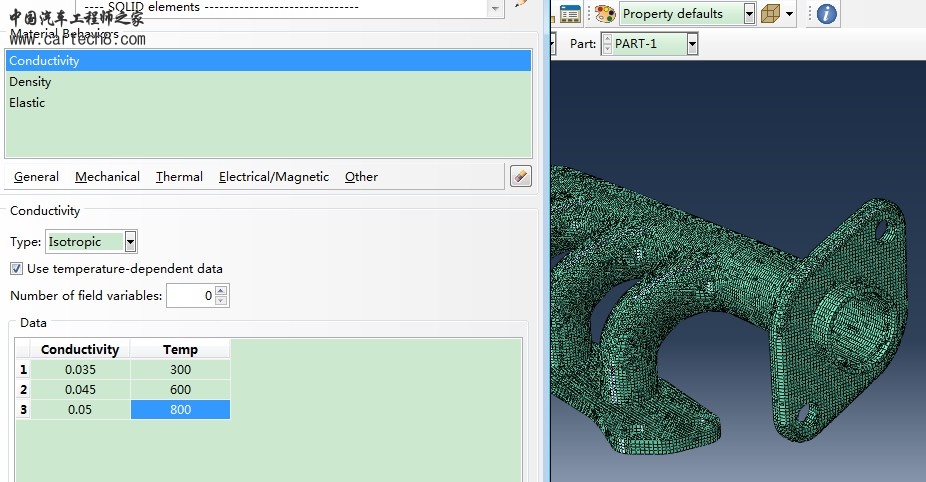The image size is (926, 482).
Task: Open the Thermal menu
Action: click(x=179, y=177)
